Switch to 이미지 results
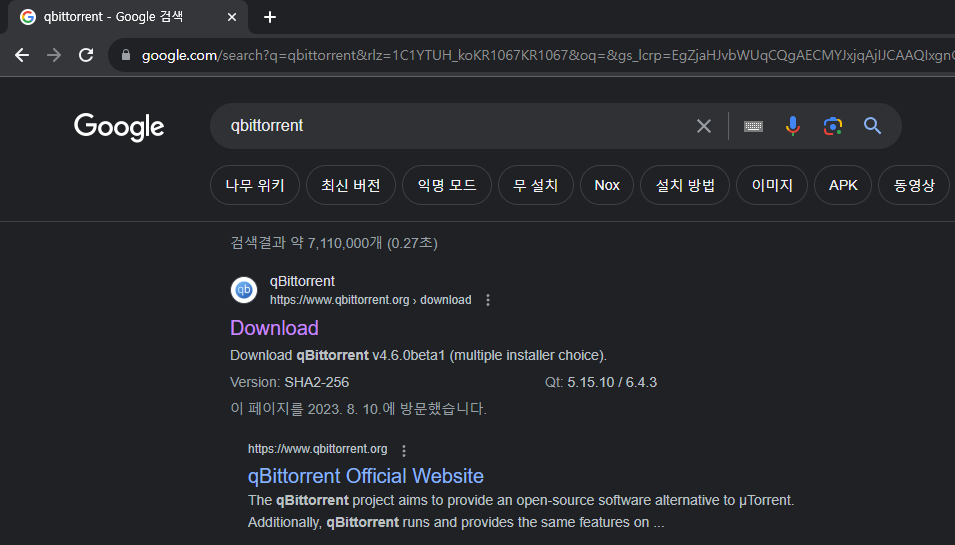This screenshot has width=955, height=545. [x=772, y=185]
